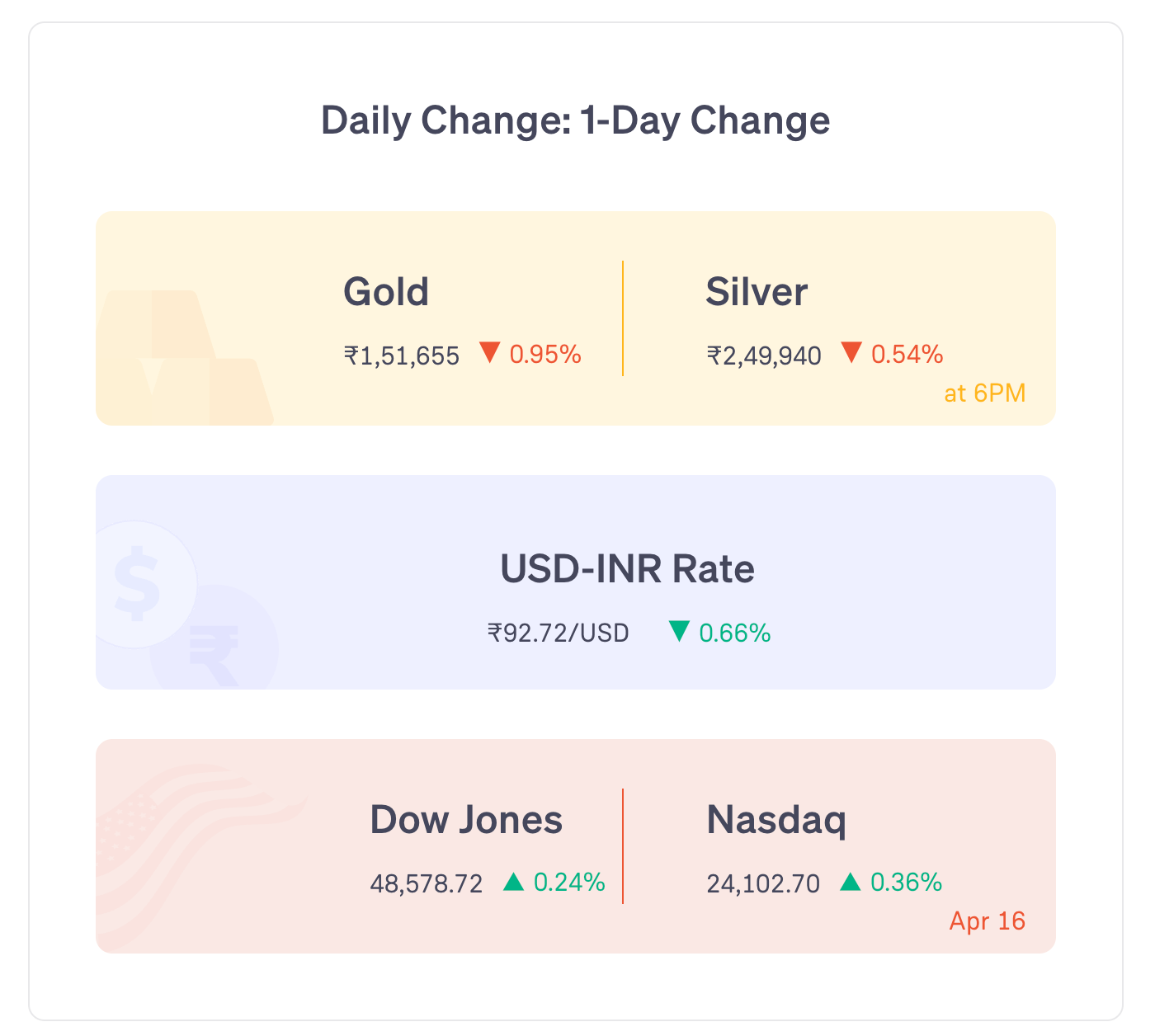
Task: Click the Dow Jones value 48,578.72
Action: tap(427, 884)
